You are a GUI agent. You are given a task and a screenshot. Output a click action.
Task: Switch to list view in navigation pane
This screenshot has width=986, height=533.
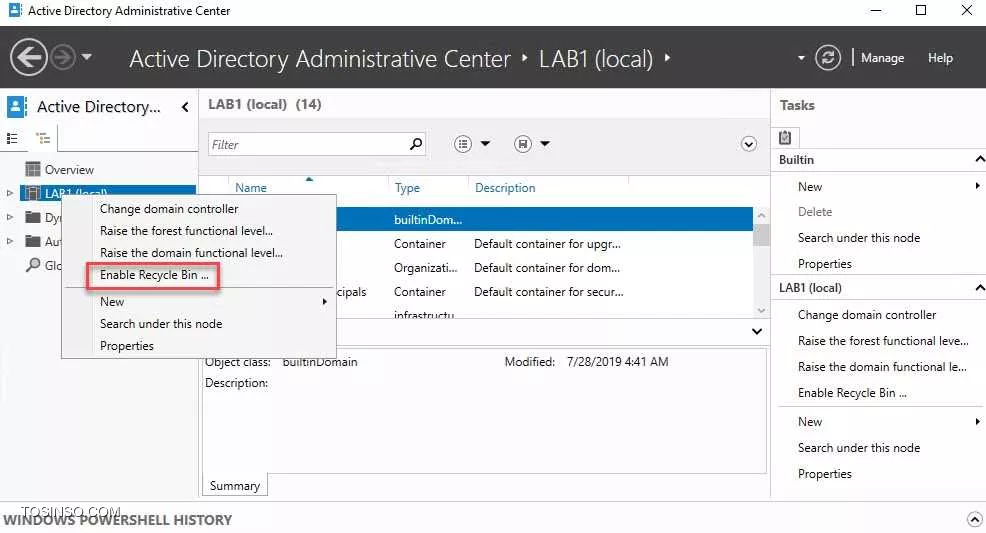click(x=12, y=138)
